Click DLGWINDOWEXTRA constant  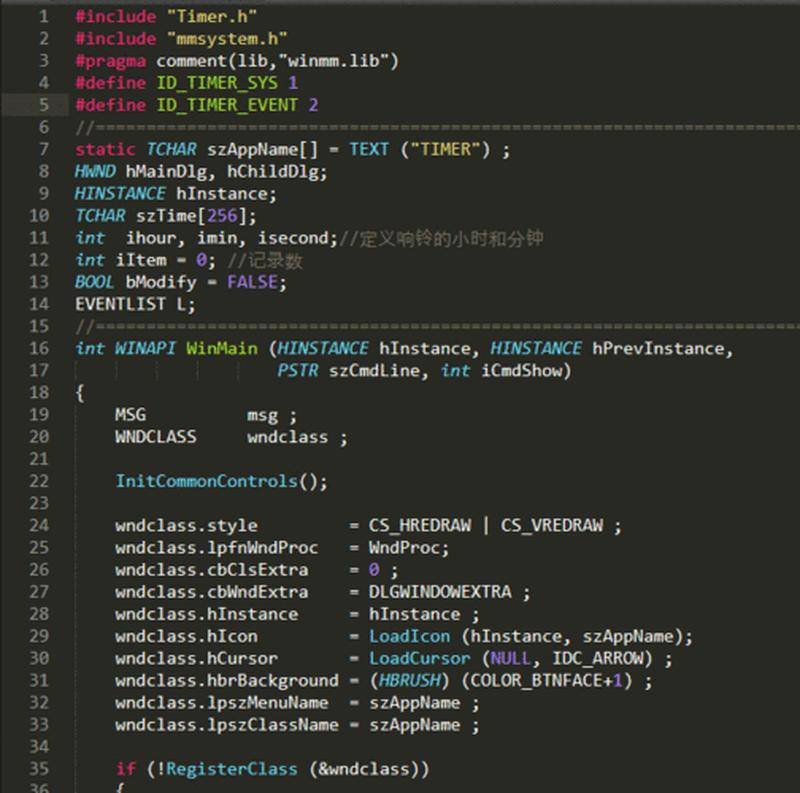pos(440,592)
